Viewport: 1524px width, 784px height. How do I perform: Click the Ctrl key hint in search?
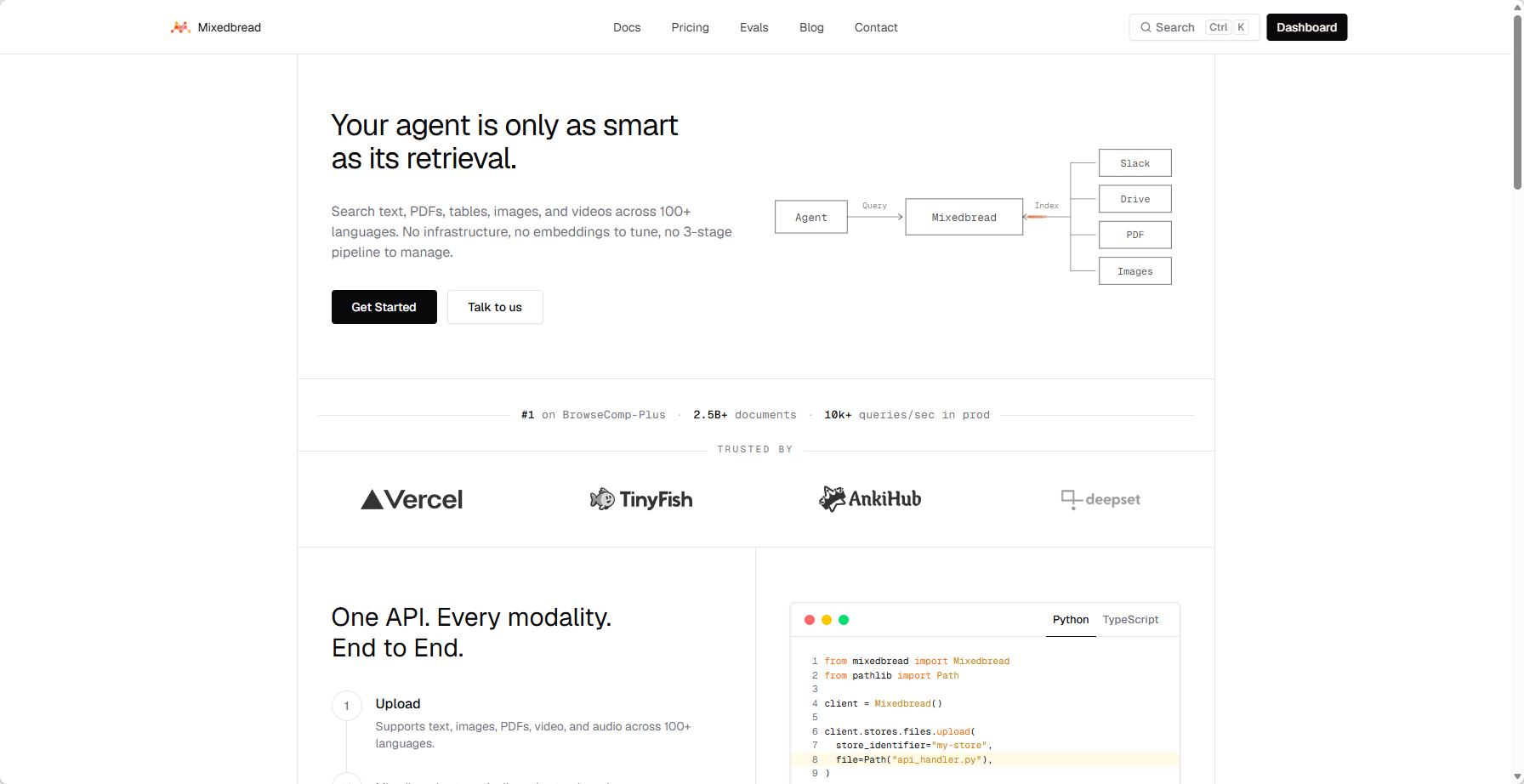coord(1218,27)
